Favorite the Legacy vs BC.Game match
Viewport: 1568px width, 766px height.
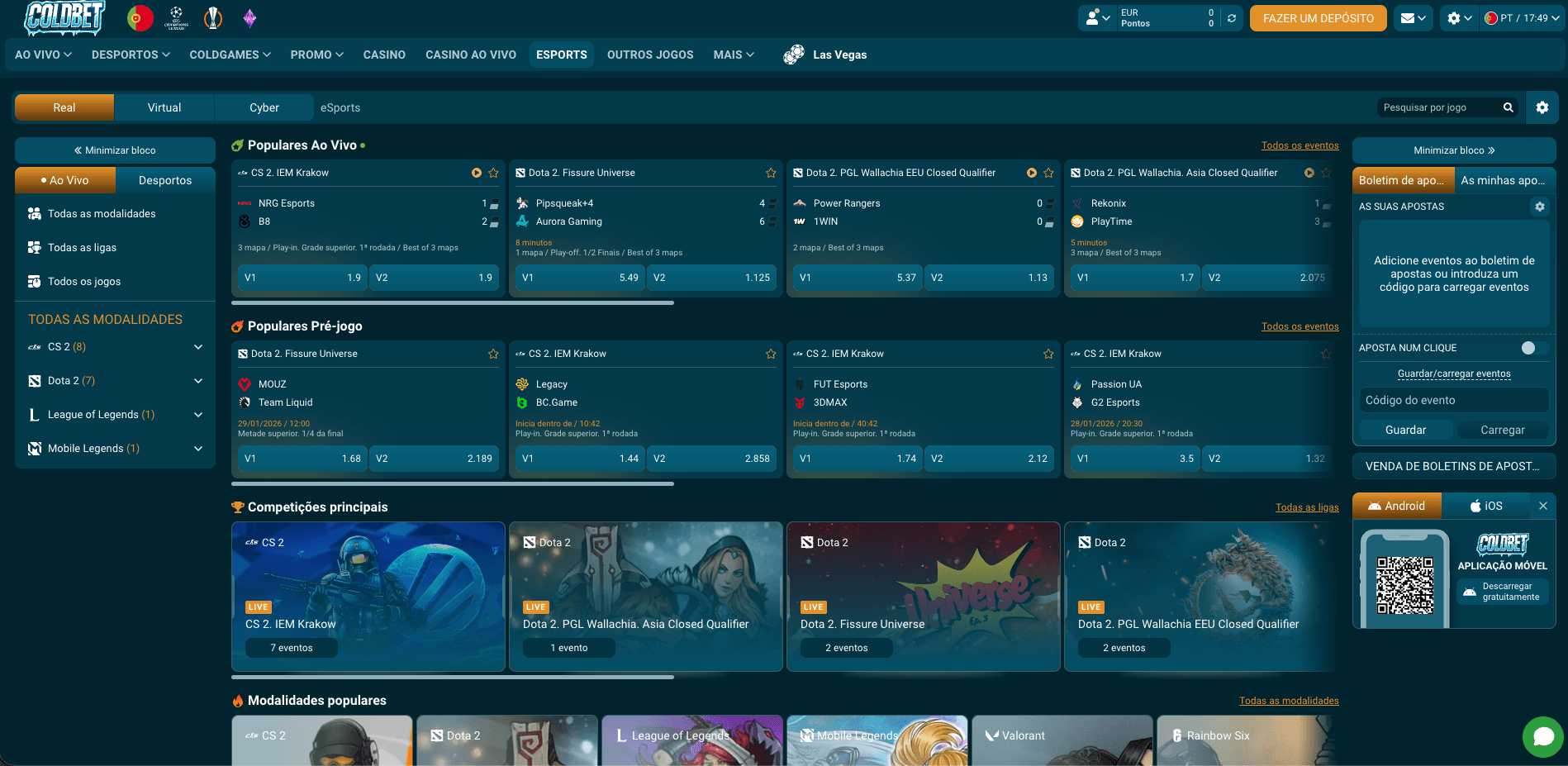pos(771,354)
